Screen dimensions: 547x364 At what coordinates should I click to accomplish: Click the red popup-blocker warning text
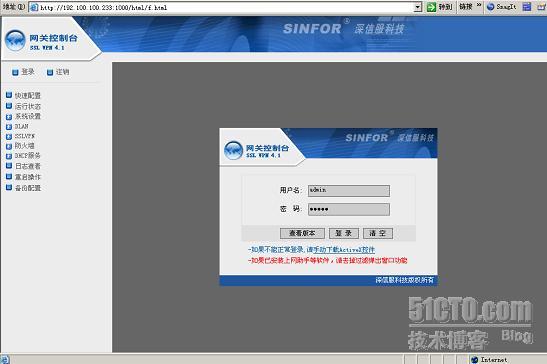click(328, 260)
